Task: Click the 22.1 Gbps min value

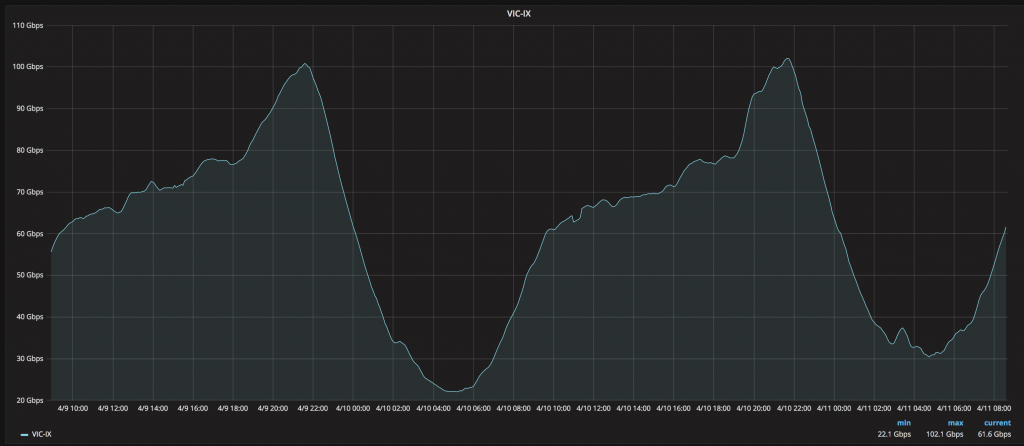Action: tap(896, 435)
